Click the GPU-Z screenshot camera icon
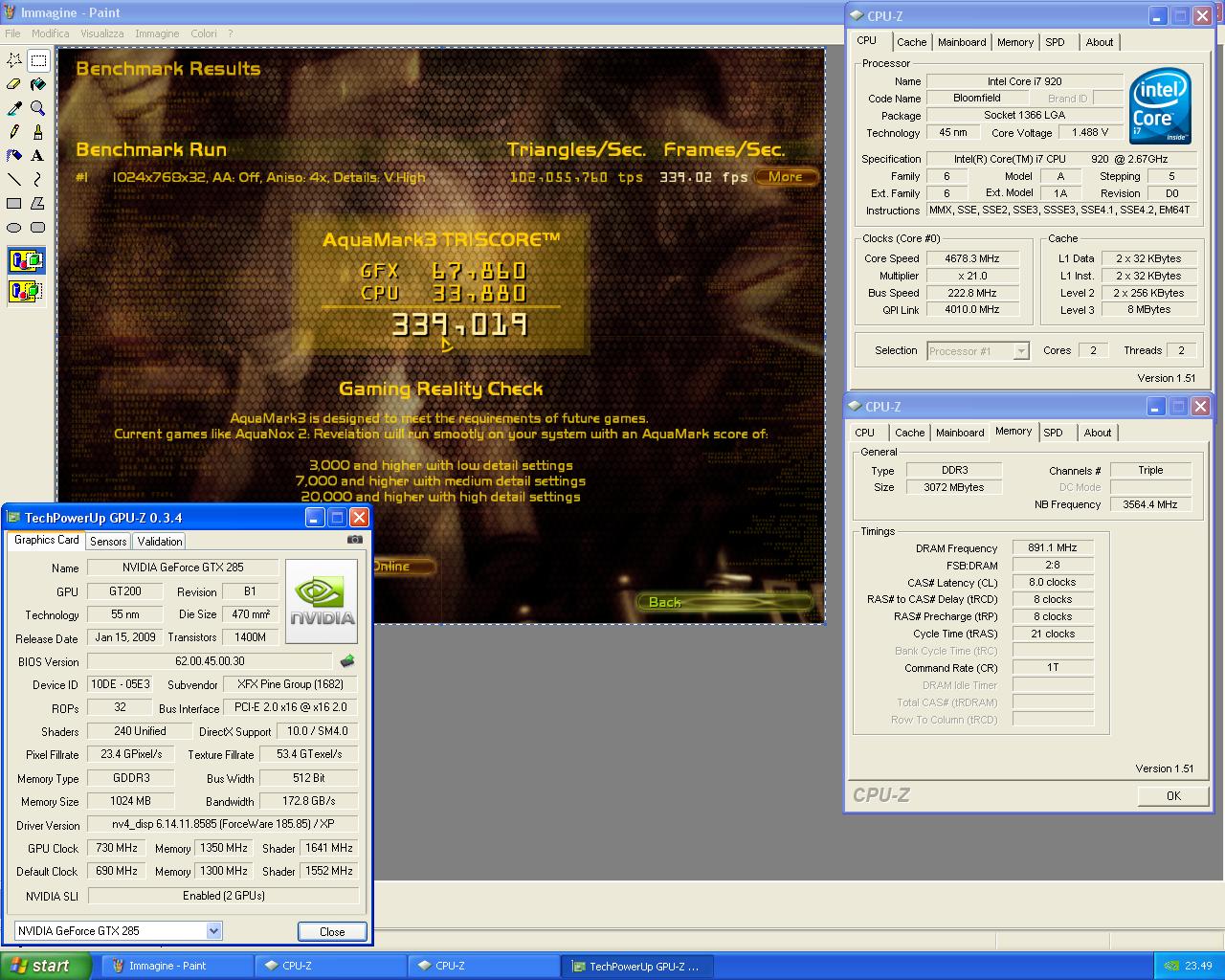The height and width of the screenshot is (980, 1225). (x=354, y=540)
